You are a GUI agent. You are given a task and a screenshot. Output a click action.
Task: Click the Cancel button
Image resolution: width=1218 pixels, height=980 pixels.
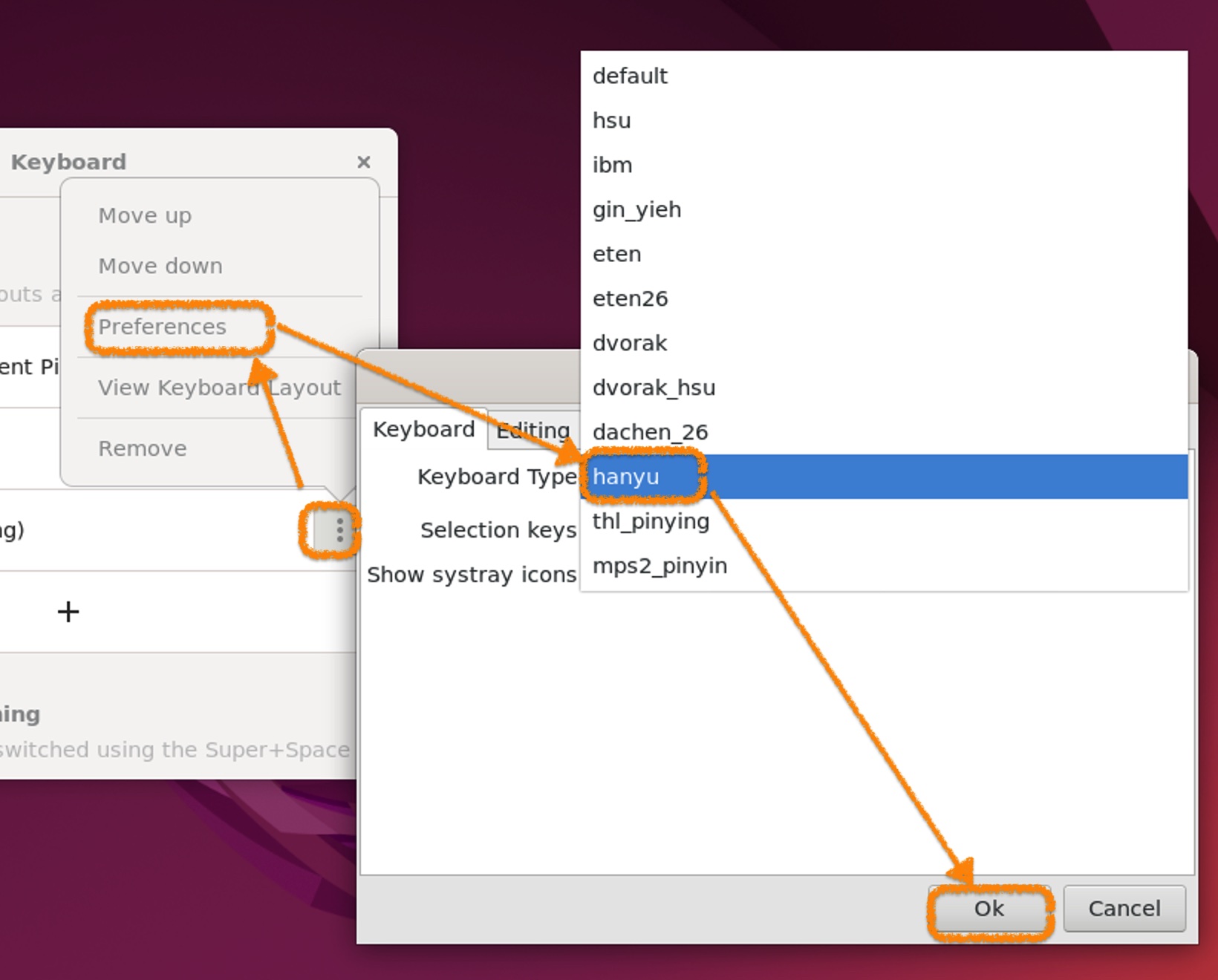point(1124,909)
